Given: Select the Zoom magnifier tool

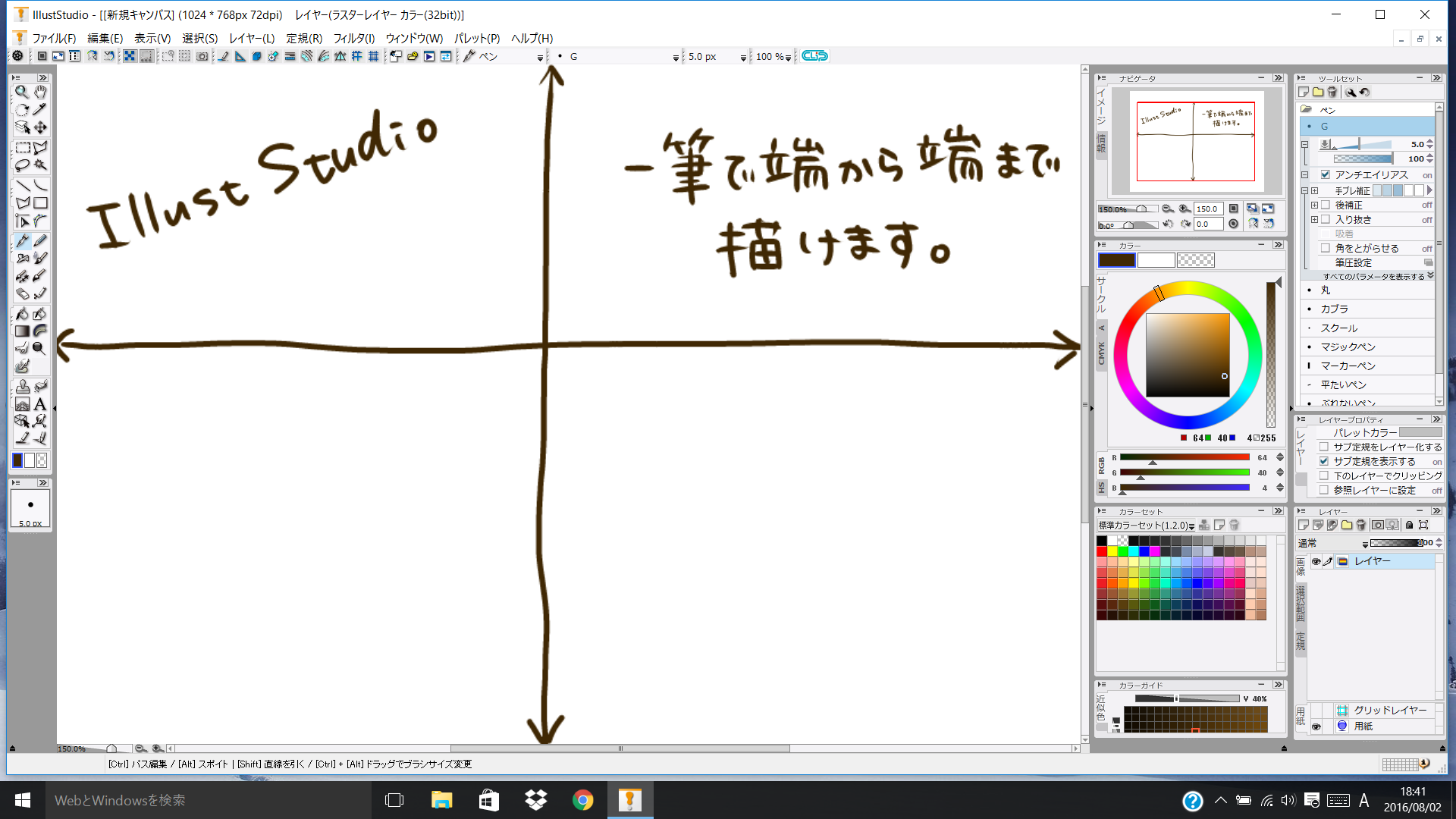Looking at the screenshot, I should coord(22,92).
